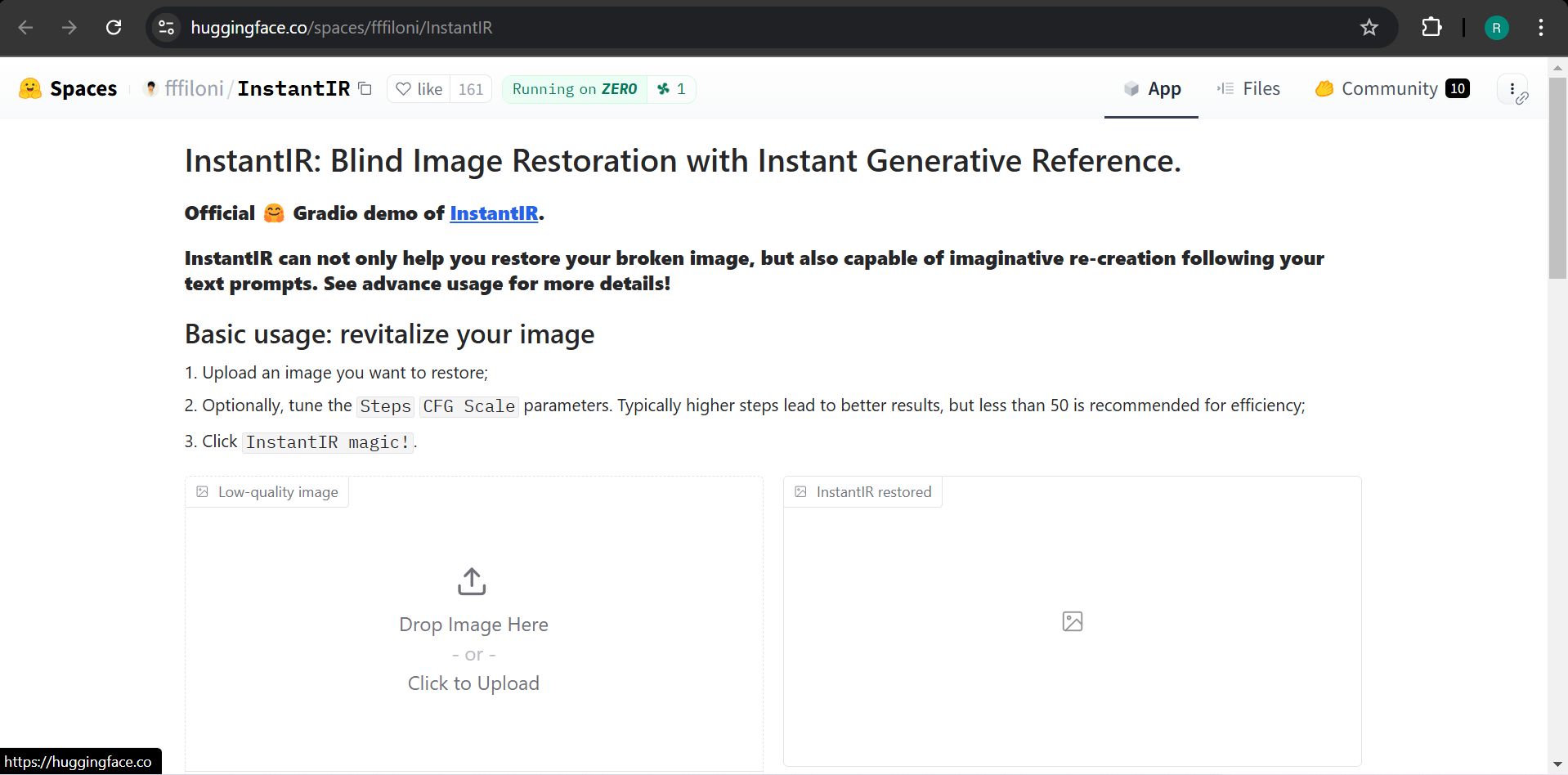Switch to the App tab
The height and width of the screenshot is (775, 1568).
[x=1151, y=88]
